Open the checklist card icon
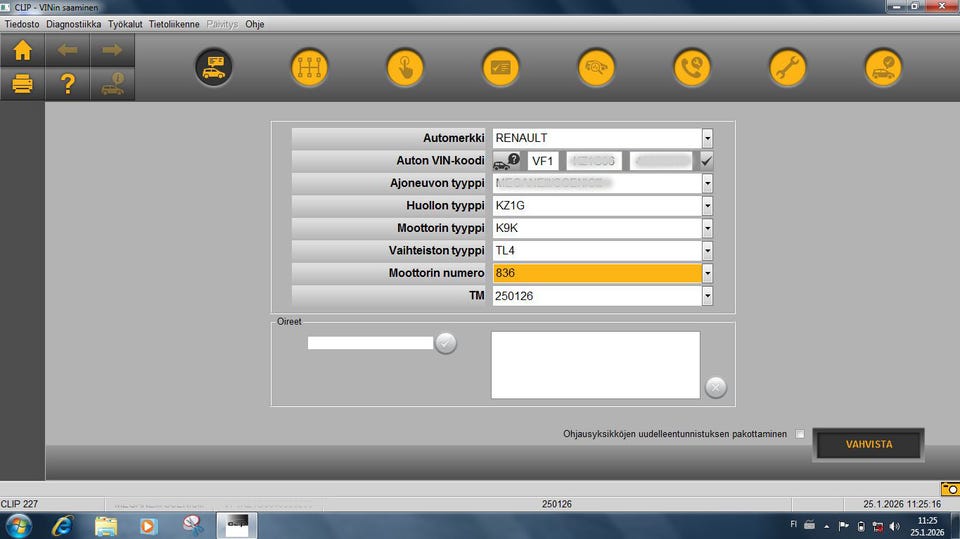 tap(500, 67)
